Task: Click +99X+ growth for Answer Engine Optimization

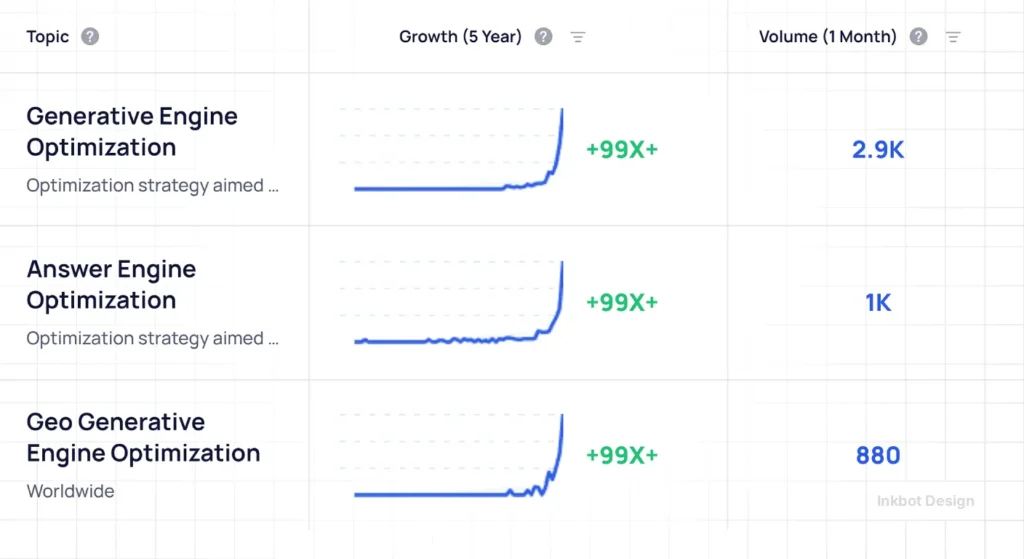Action: [622, 303]
